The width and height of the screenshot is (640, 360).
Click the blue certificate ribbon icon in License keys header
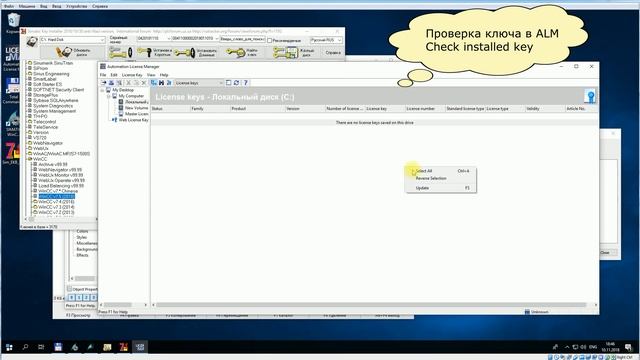click(x=591, y=97)
